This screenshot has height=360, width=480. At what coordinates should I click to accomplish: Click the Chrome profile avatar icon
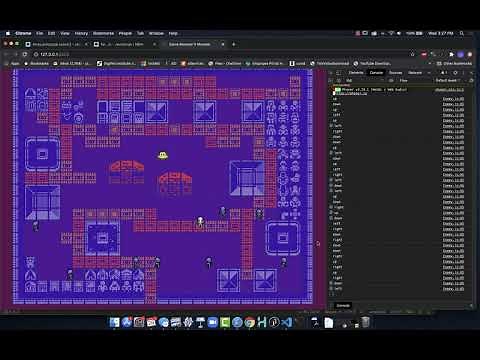click(461, 54)
